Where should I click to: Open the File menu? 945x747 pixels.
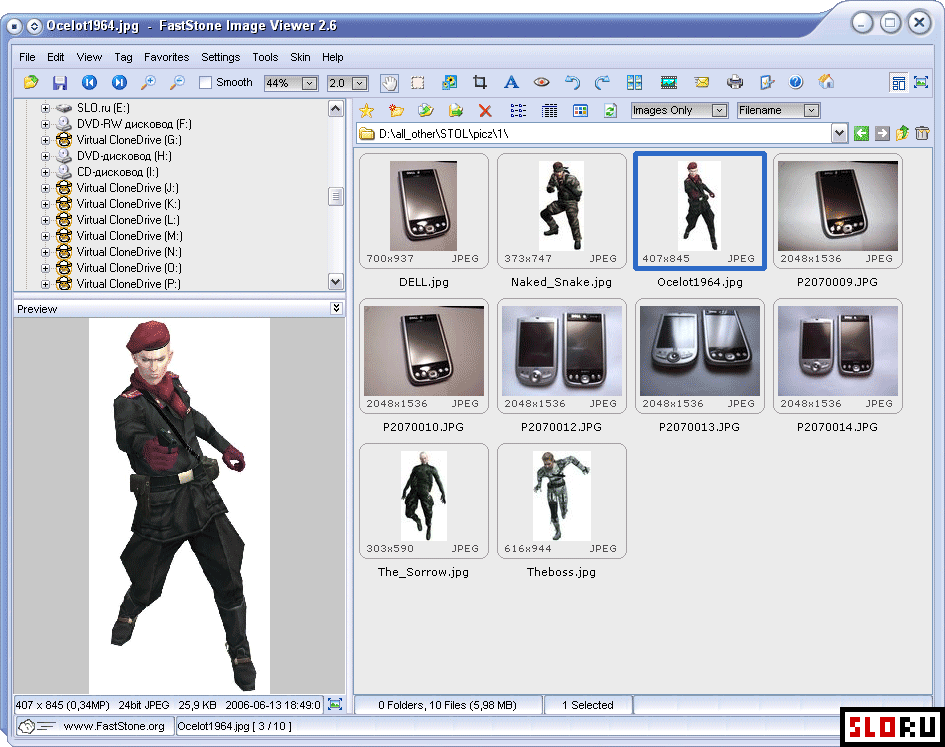27,57
